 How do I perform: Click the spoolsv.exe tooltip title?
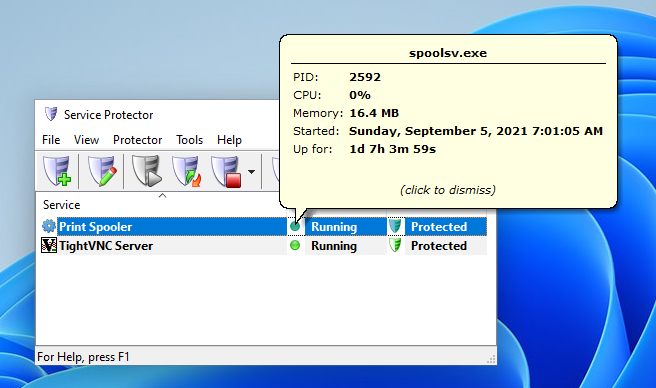click(x=448, y=53)
